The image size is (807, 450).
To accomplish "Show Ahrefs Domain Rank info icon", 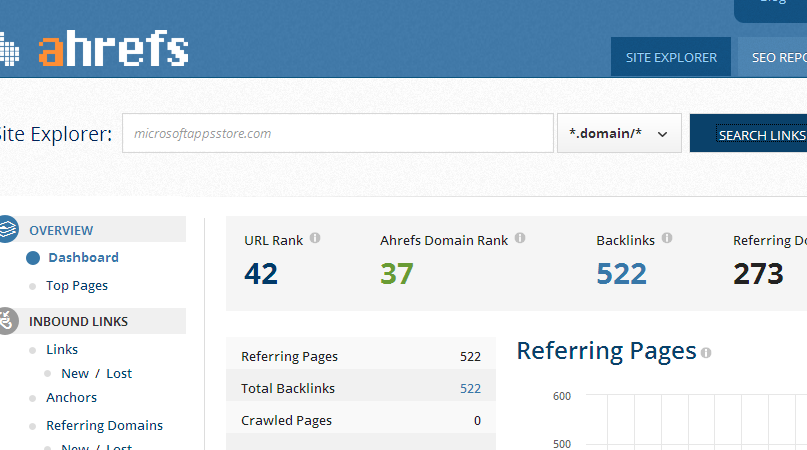I will pos(520,238).
